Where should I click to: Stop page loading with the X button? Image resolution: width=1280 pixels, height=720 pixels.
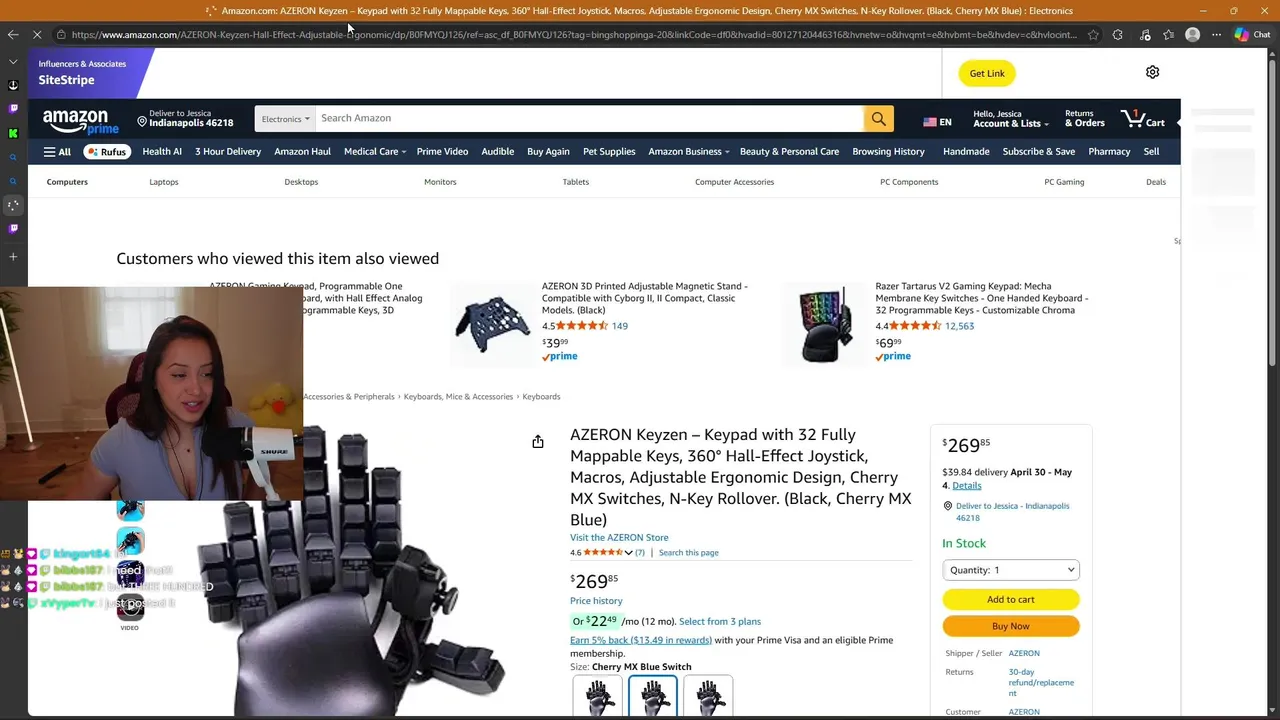[x=37, y=34]
